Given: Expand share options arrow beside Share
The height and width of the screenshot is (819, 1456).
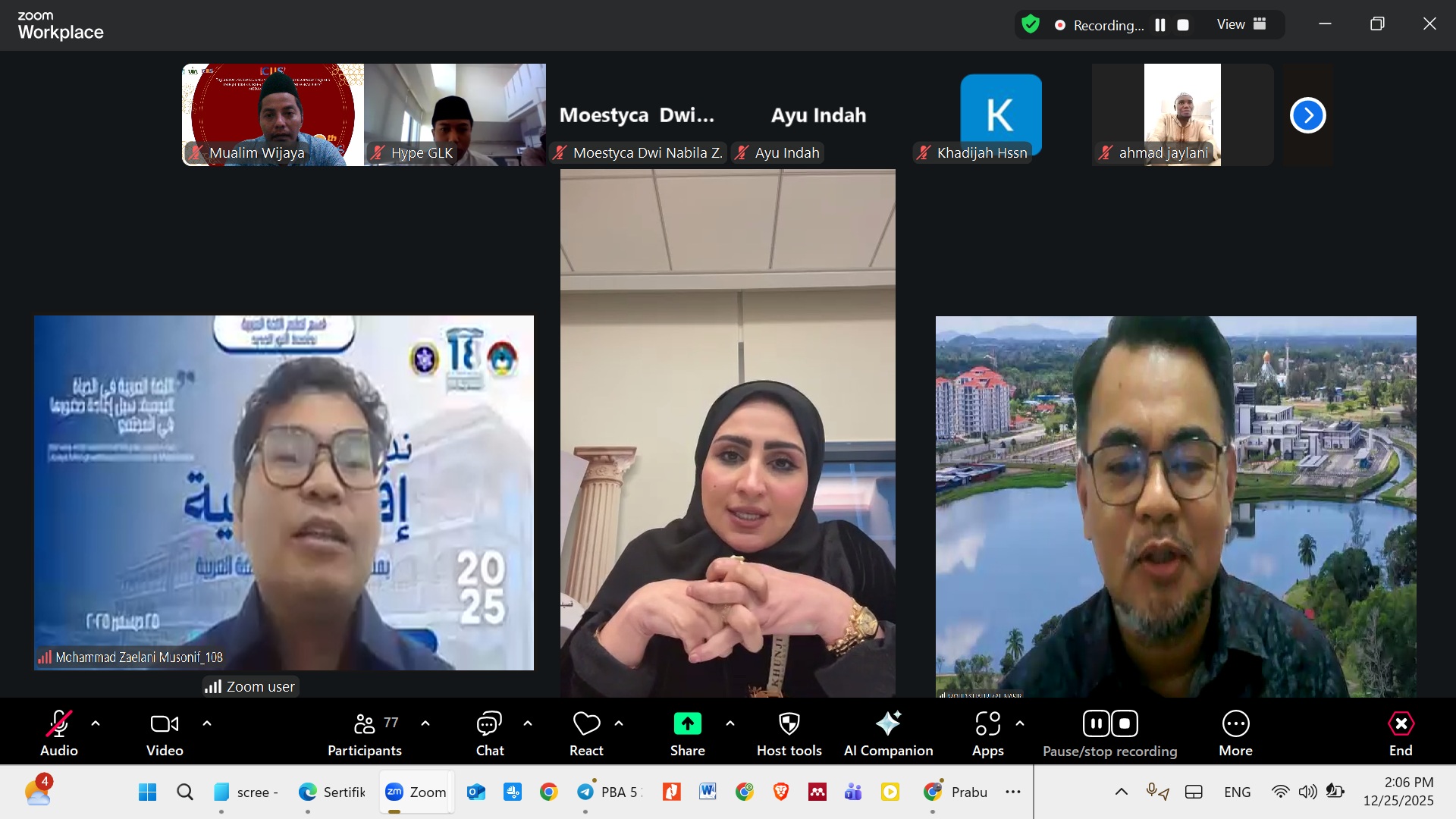Looking at the screenshot, I should (730, 723).
